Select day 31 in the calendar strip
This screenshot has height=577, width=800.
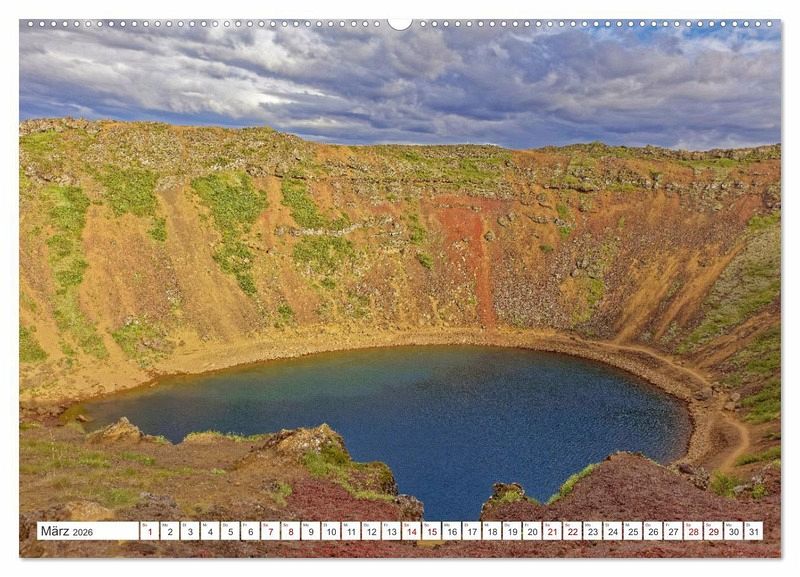click(x=754, y=531)
